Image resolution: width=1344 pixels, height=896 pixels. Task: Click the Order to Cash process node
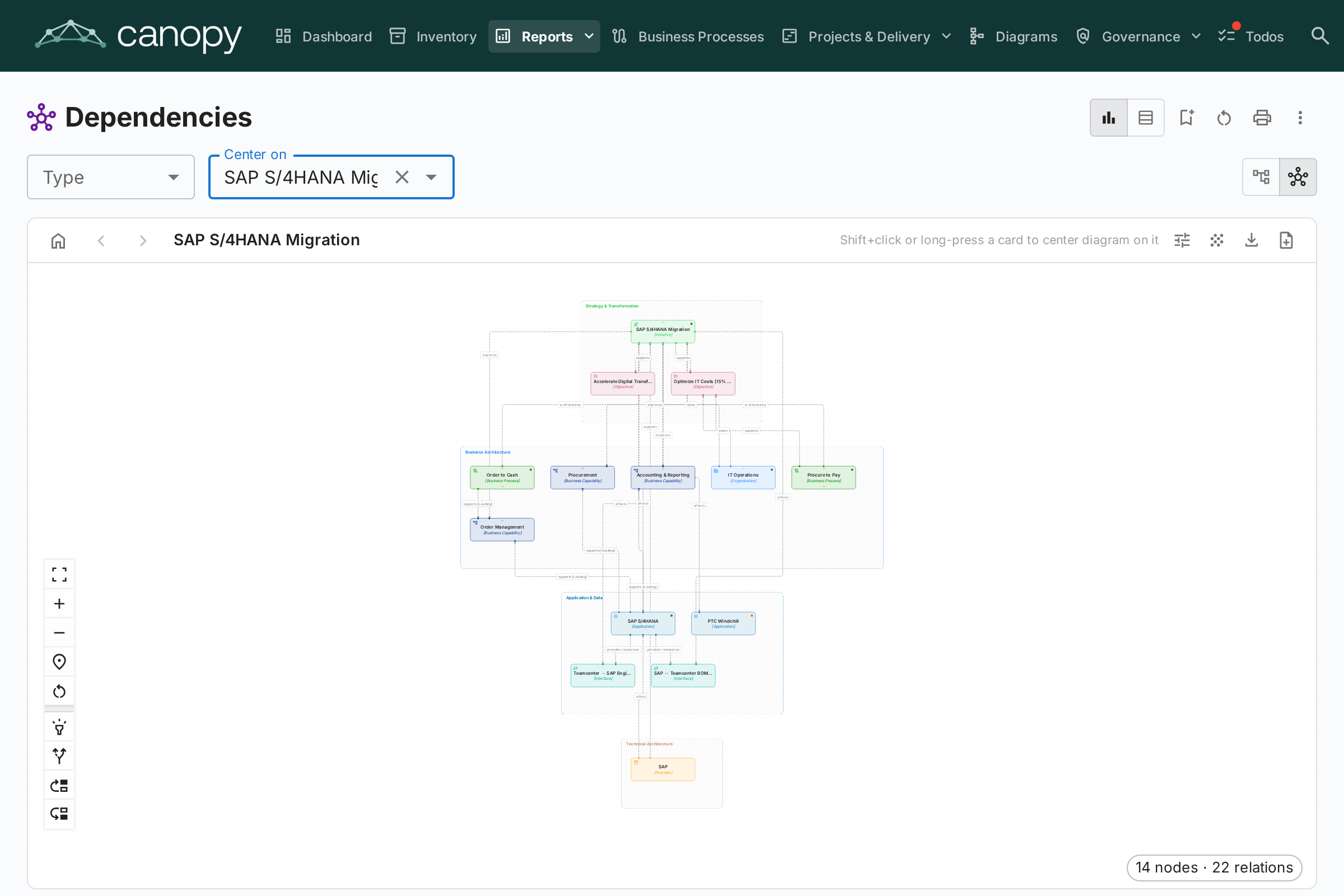[502, 477]
